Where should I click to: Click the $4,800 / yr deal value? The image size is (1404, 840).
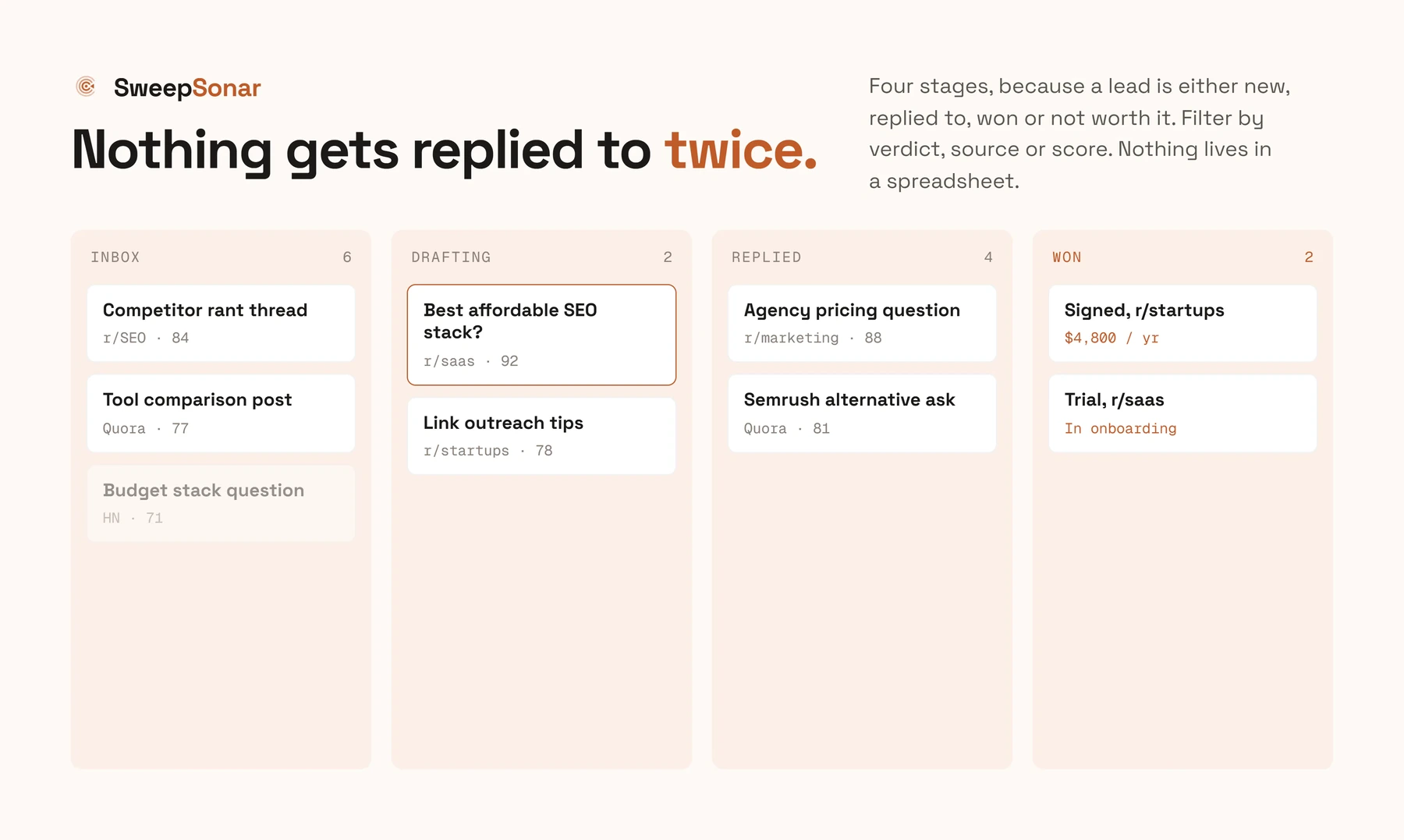[1111, 338]
